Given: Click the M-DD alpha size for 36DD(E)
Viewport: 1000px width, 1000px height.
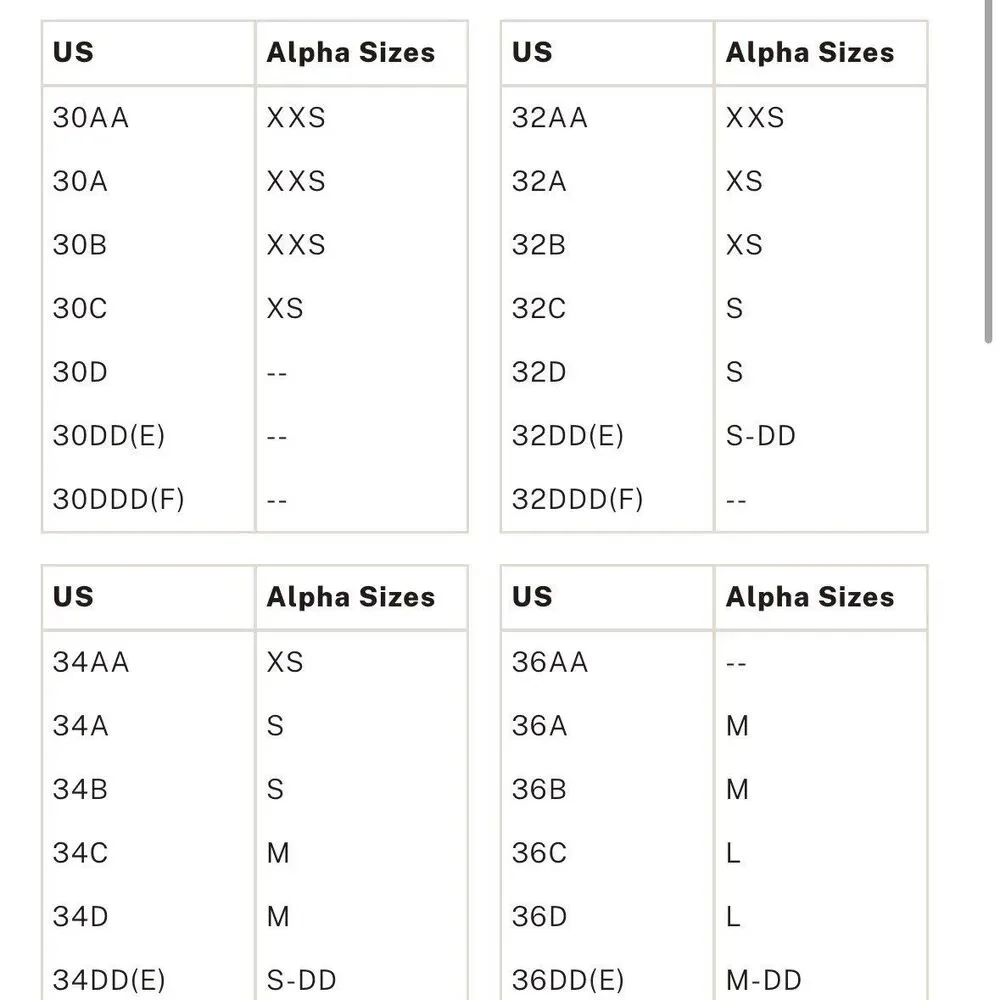Looking at the screenshot, I should pyautogui.click(x=763, y=980).
